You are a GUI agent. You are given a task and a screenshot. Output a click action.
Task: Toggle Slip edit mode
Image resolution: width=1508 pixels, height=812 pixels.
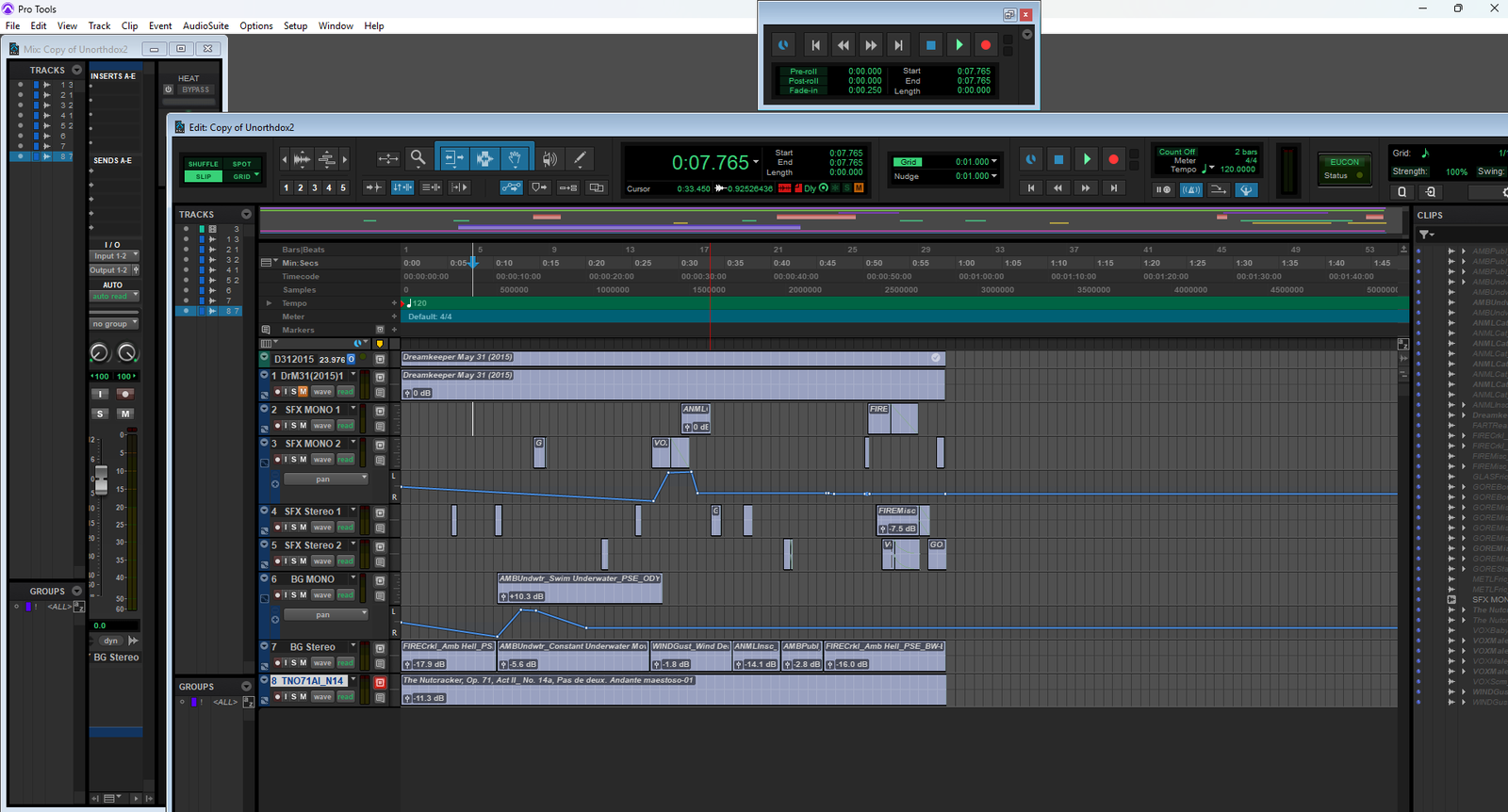click(203, 176)
